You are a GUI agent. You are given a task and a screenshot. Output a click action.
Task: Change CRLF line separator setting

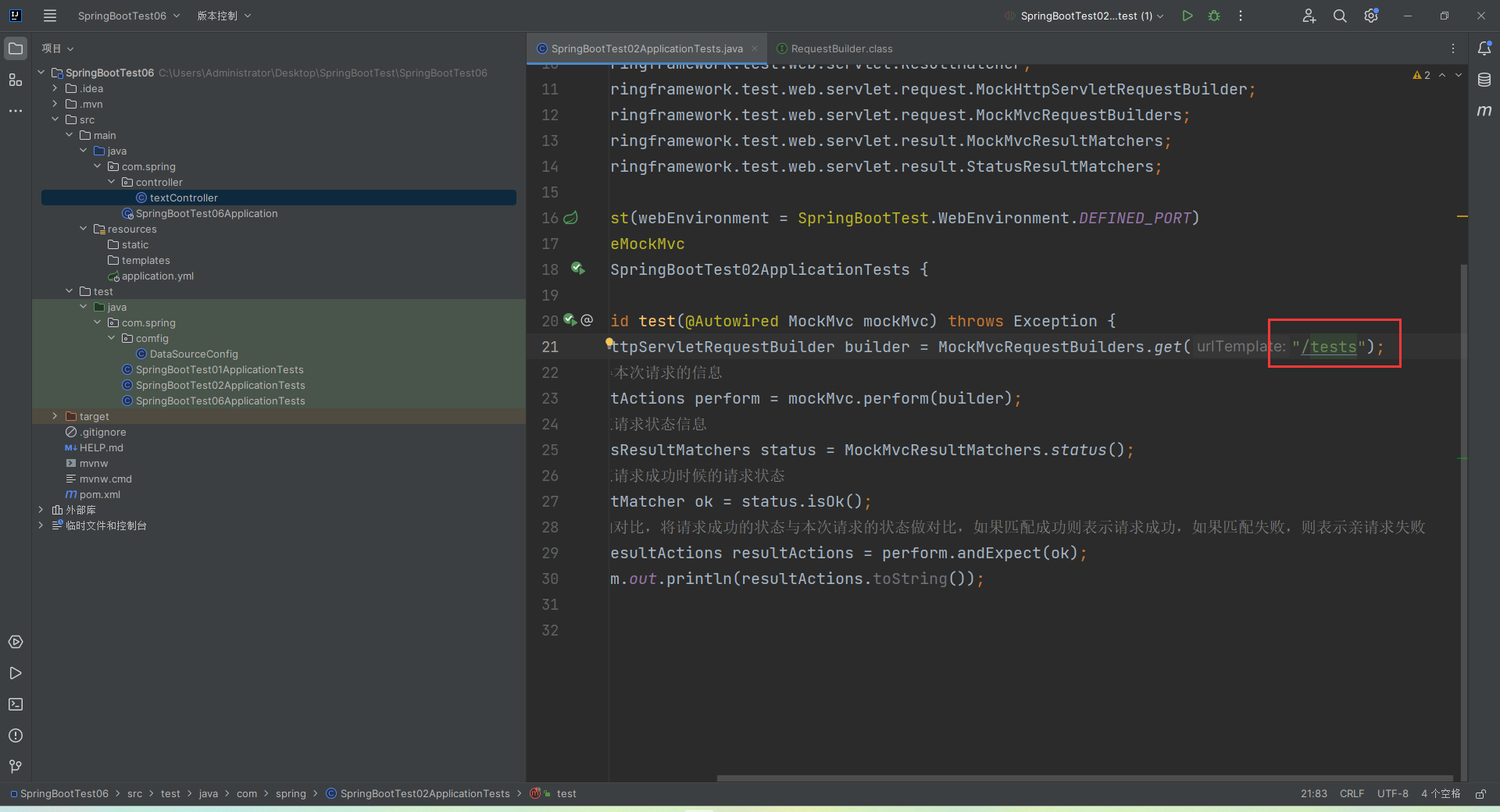pos(1352,794)
